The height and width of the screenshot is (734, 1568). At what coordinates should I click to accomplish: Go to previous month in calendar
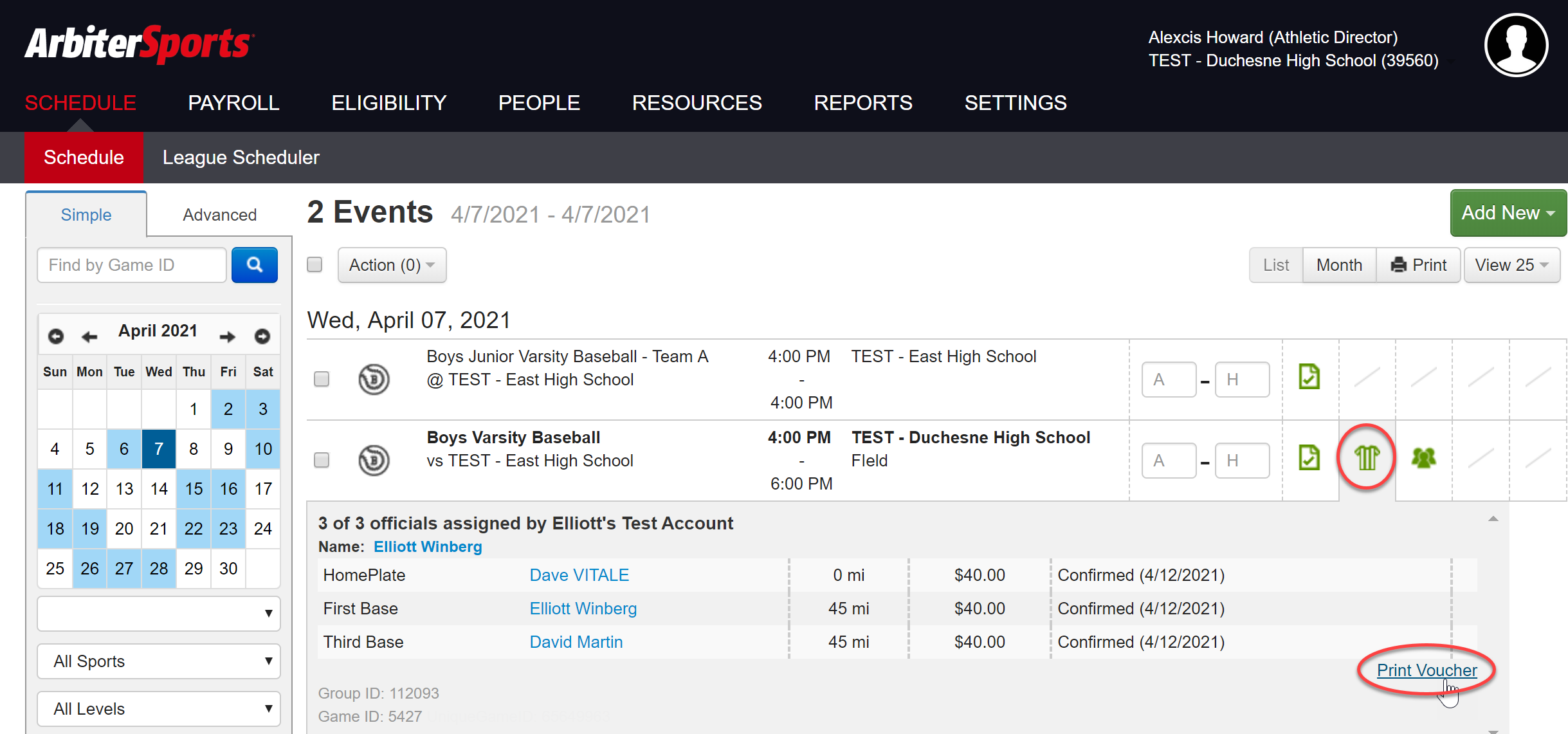click(x=89, y=336)
